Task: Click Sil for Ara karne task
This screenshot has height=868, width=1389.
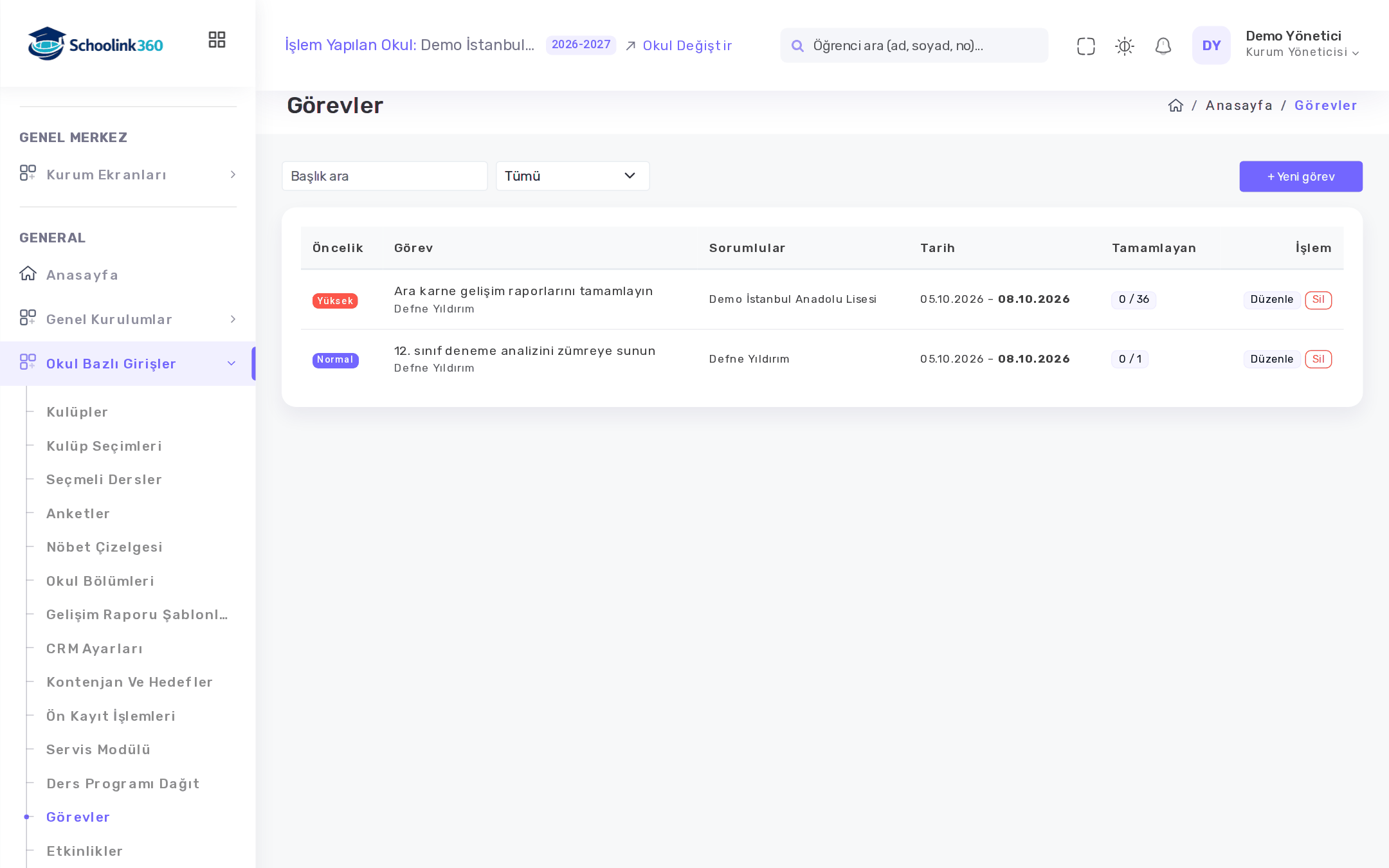Action: tap(1318, 300)
